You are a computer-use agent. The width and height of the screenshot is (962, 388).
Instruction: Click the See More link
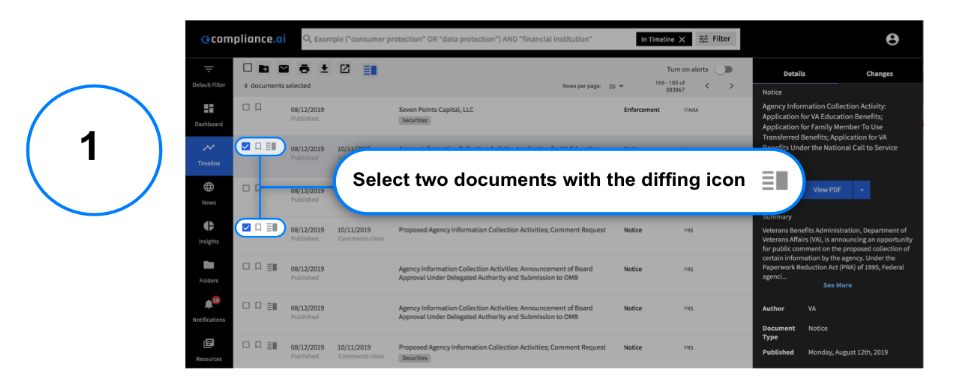pos(837,285)
